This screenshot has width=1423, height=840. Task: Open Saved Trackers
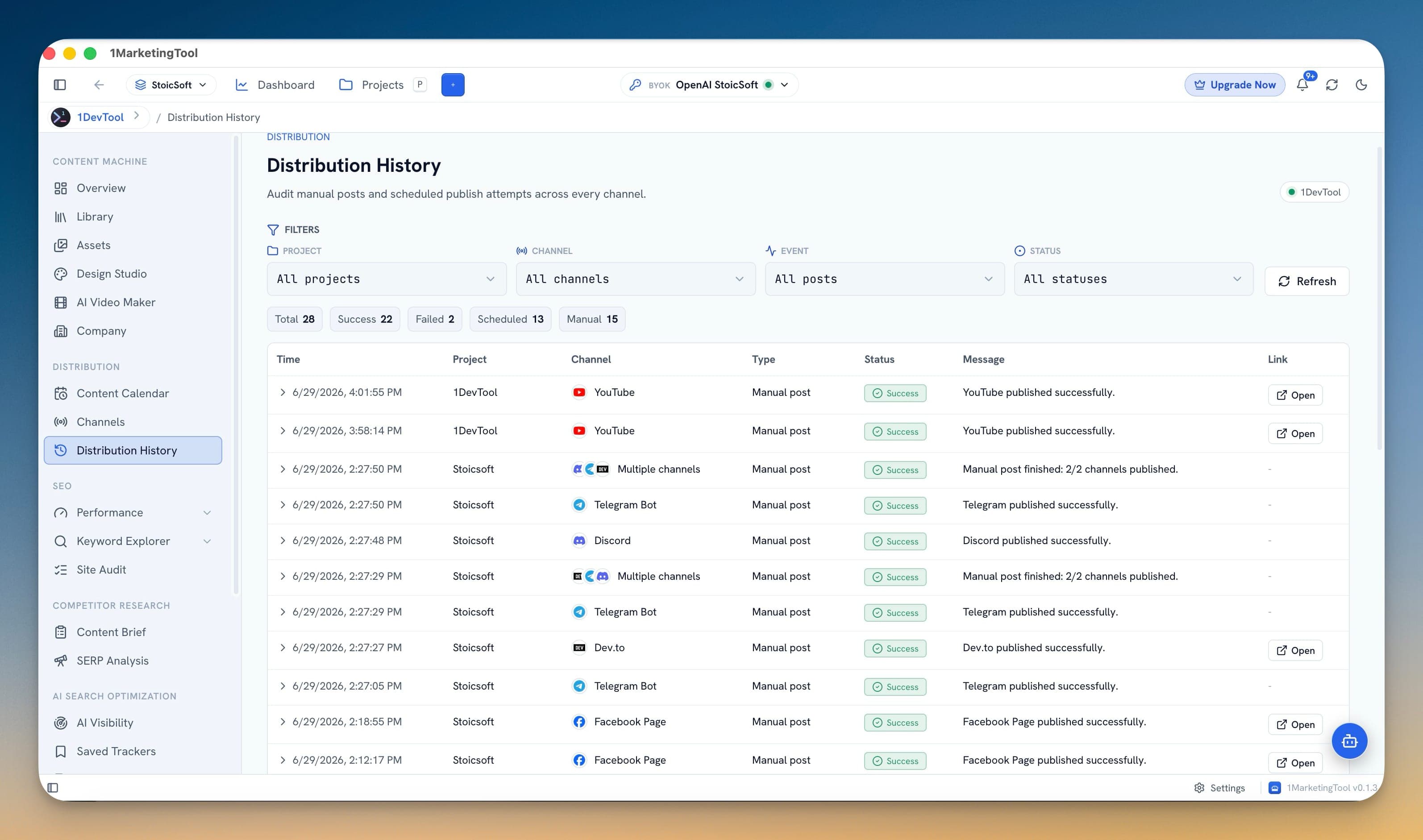tap(133, 751)
